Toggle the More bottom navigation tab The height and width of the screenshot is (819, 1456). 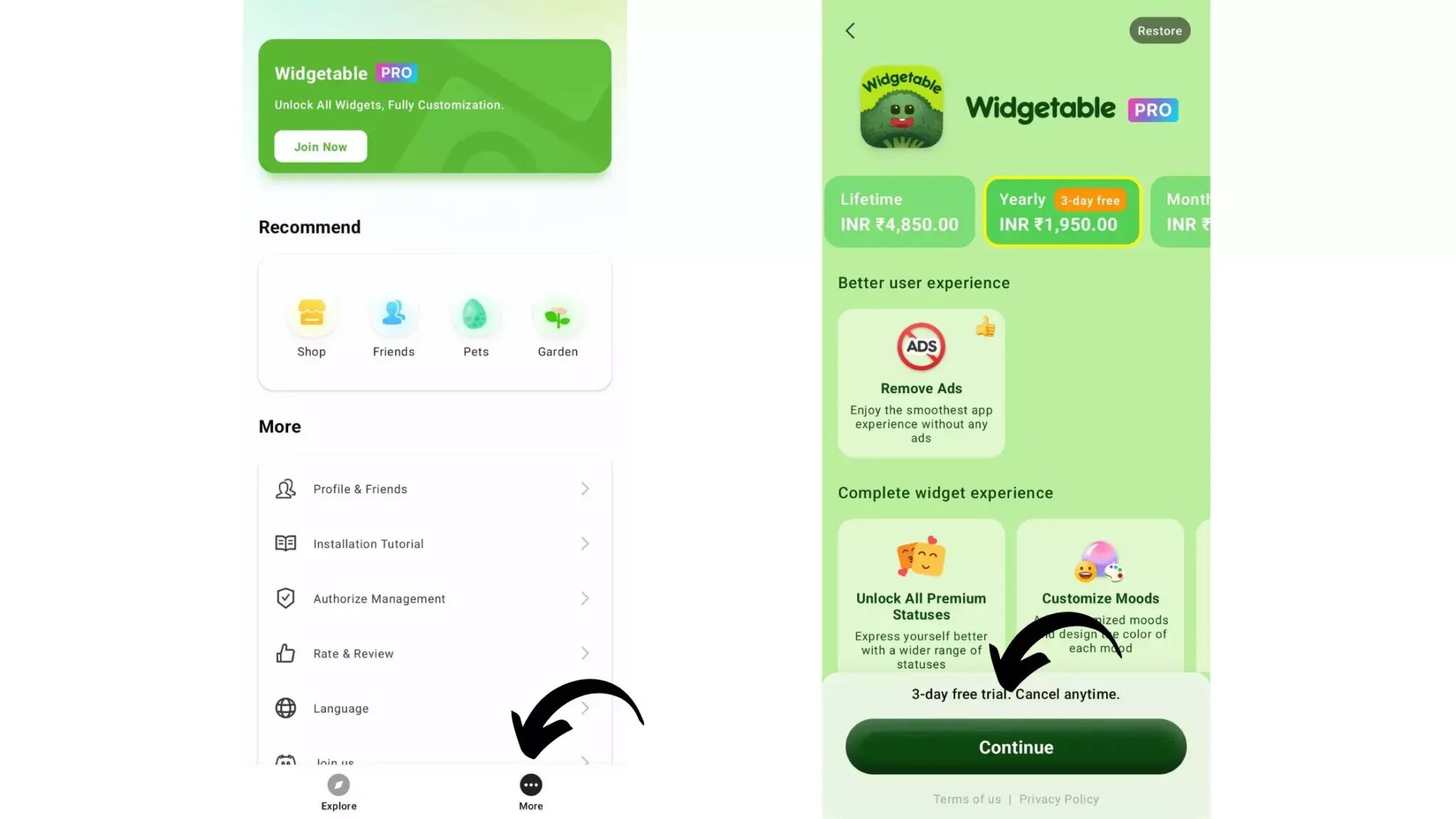coord(531,791)
